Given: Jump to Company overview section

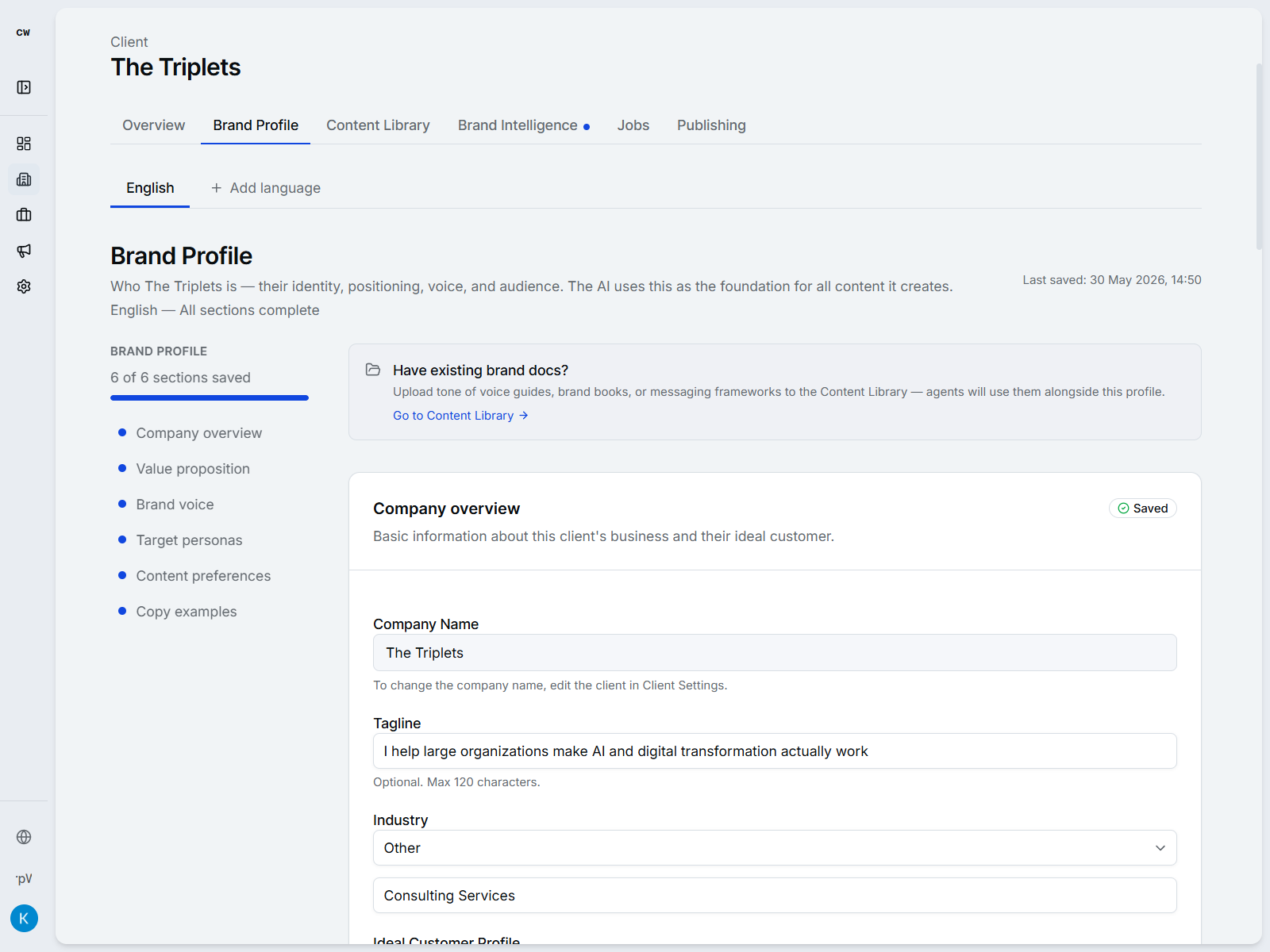Looking at the screenshot, I should tap(198, 433).
